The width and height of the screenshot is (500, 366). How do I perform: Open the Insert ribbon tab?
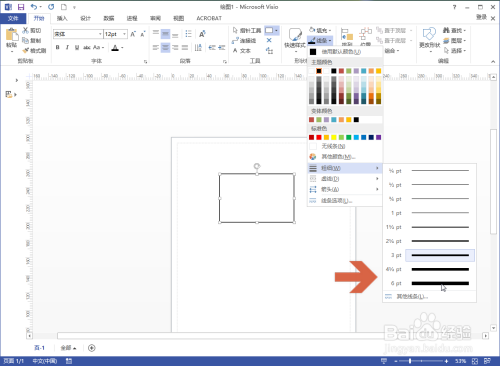(62, 18)
